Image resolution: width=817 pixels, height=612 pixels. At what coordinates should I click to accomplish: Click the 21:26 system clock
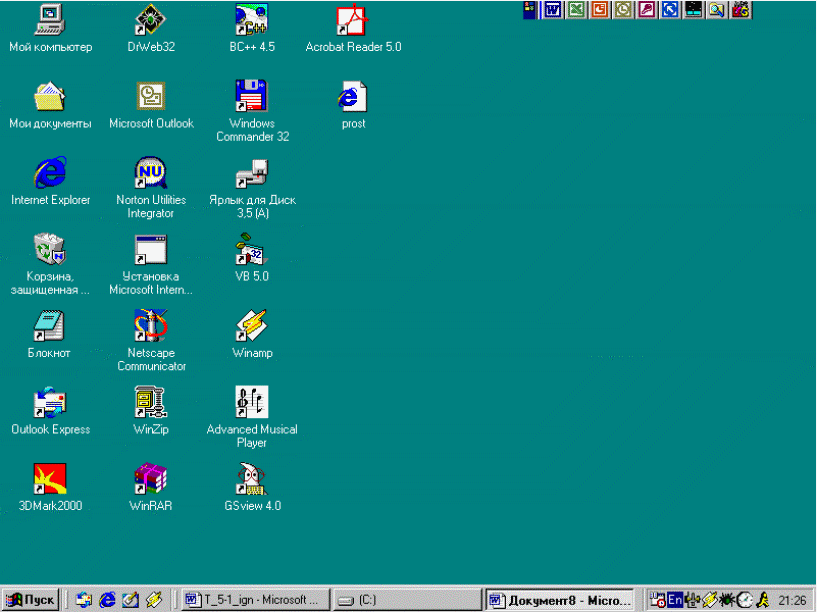coord(792,601)
